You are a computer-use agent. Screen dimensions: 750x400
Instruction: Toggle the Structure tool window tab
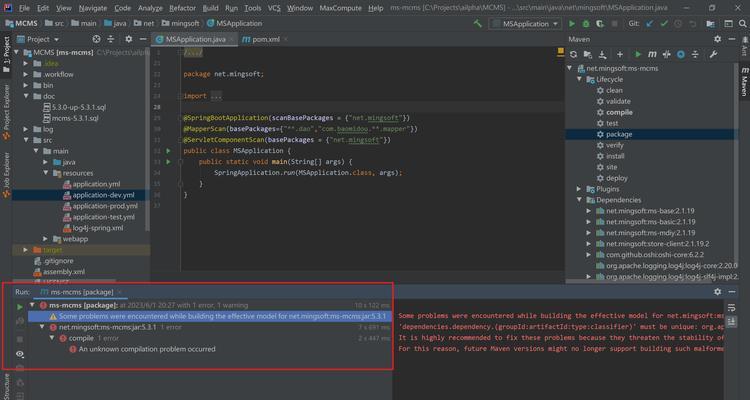click(x=6, y=387)
